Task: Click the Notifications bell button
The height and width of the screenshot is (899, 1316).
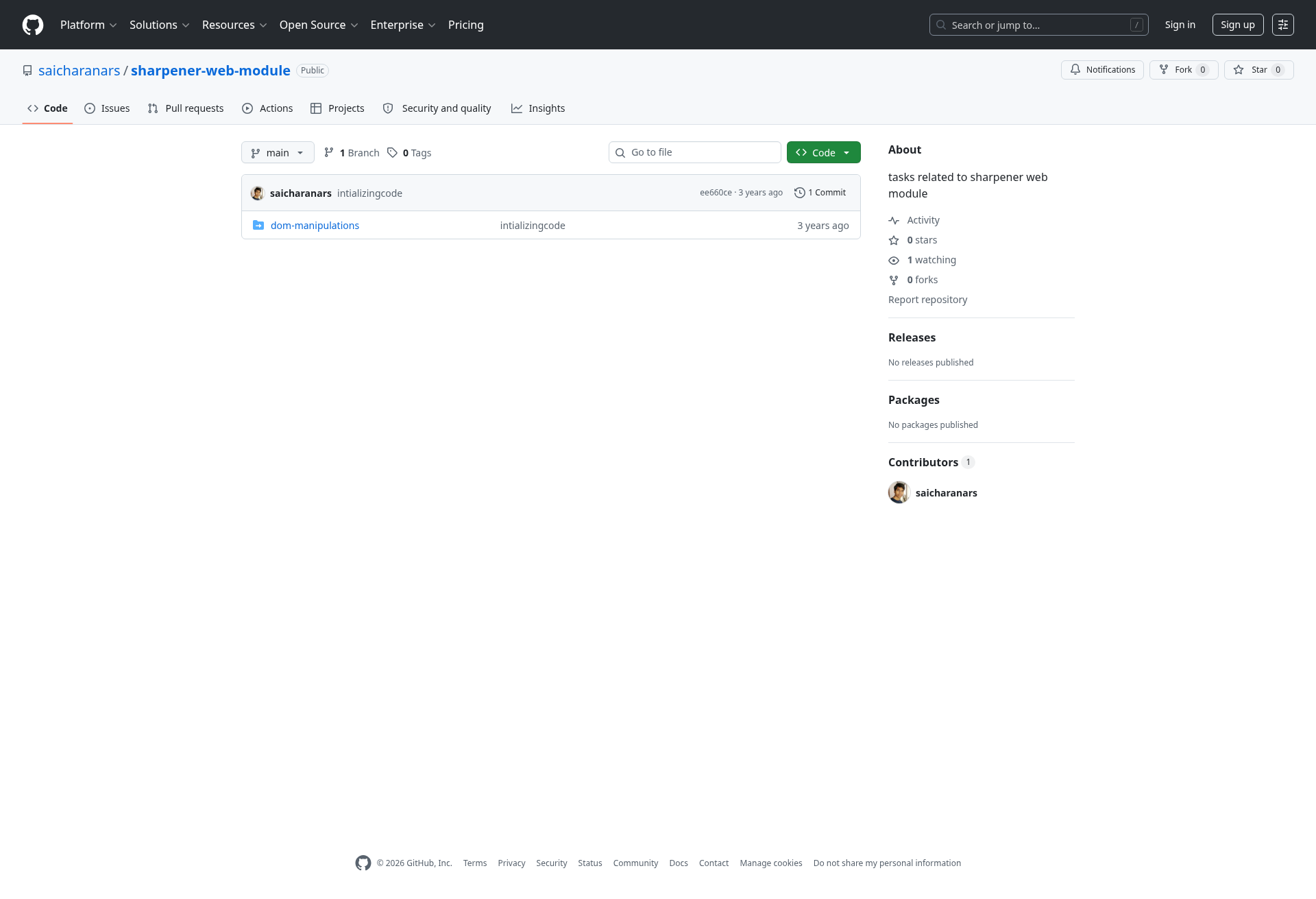Action: [1102, 70]
